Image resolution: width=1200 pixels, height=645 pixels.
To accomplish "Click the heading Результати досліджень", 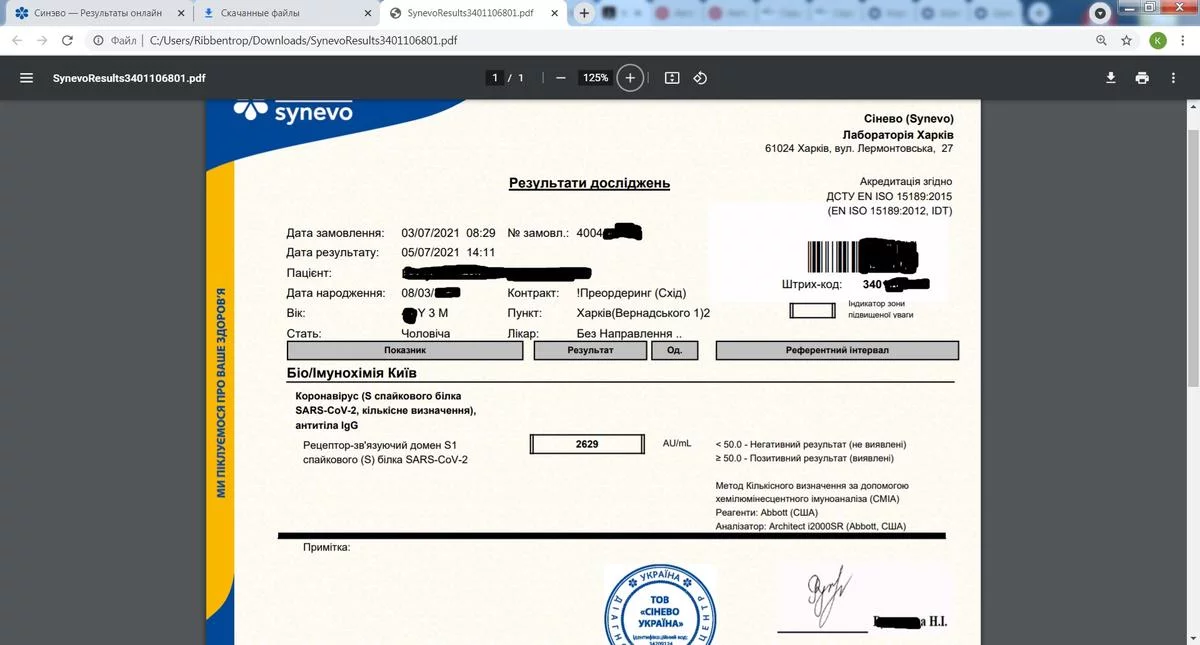I will 589,183.
